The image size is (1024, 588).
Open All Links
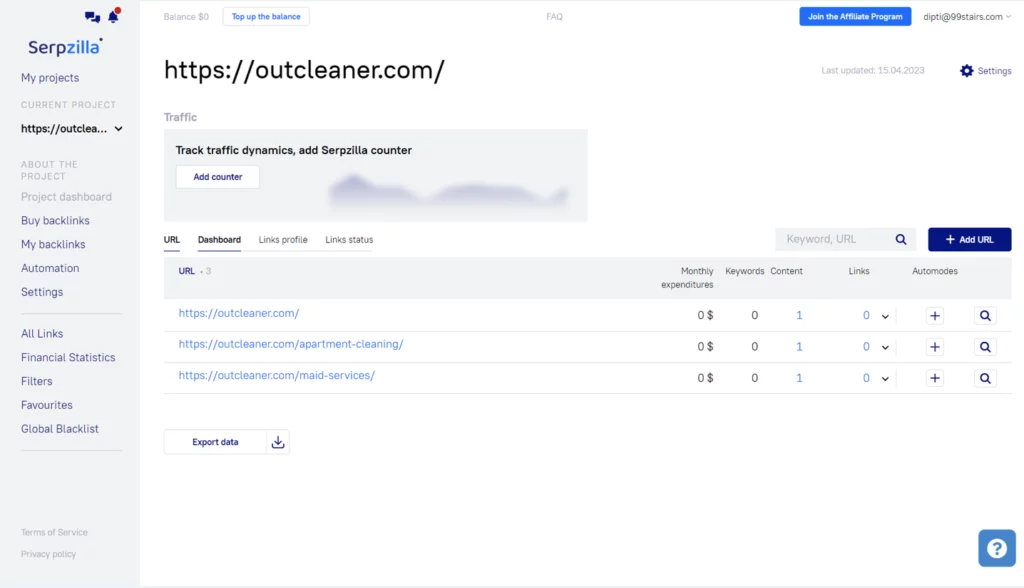[42, 334]
